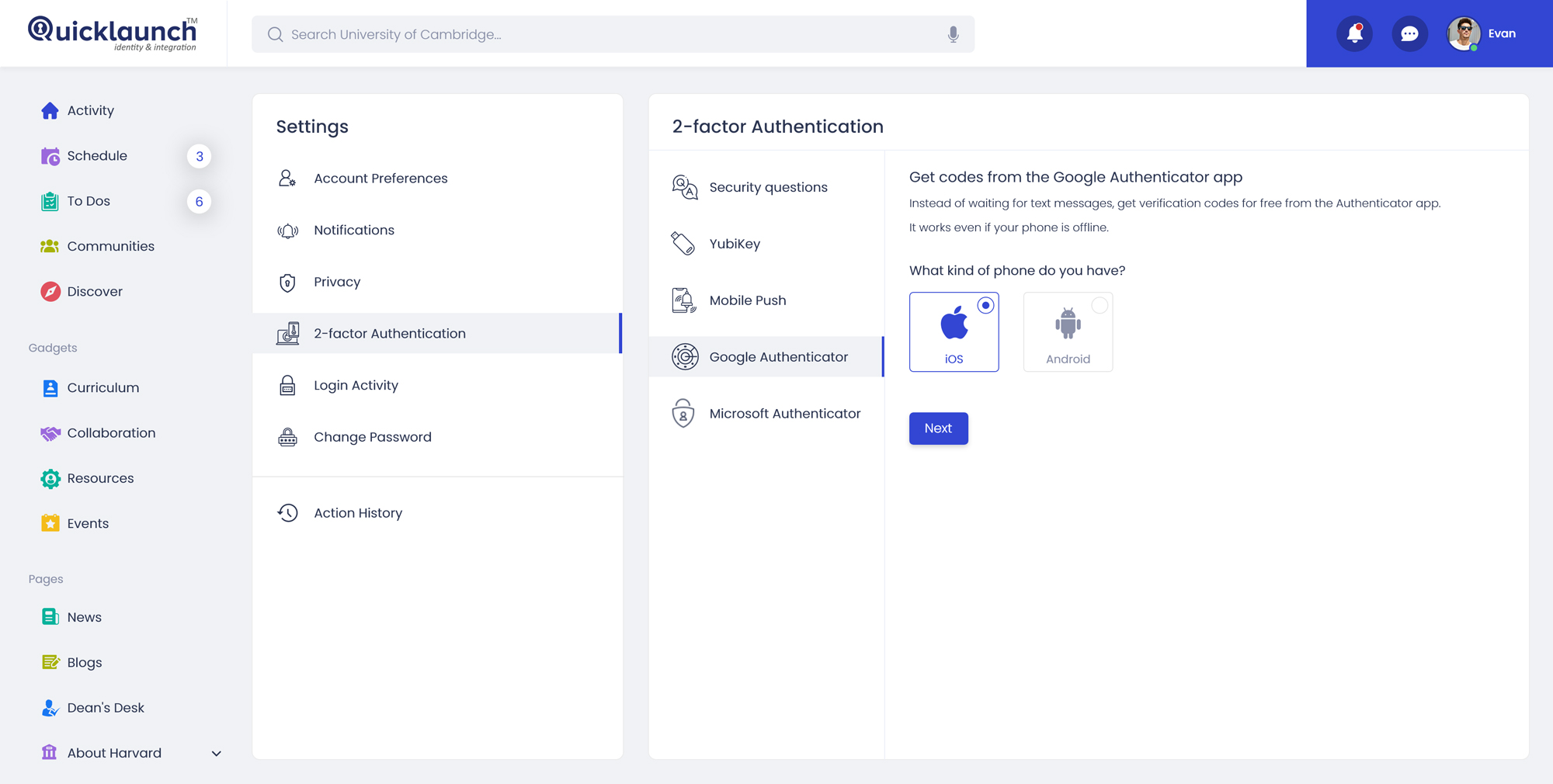The image size is (1553, 784).
Task: Click the Login Activity lock icon
Action: pos(287,385)
